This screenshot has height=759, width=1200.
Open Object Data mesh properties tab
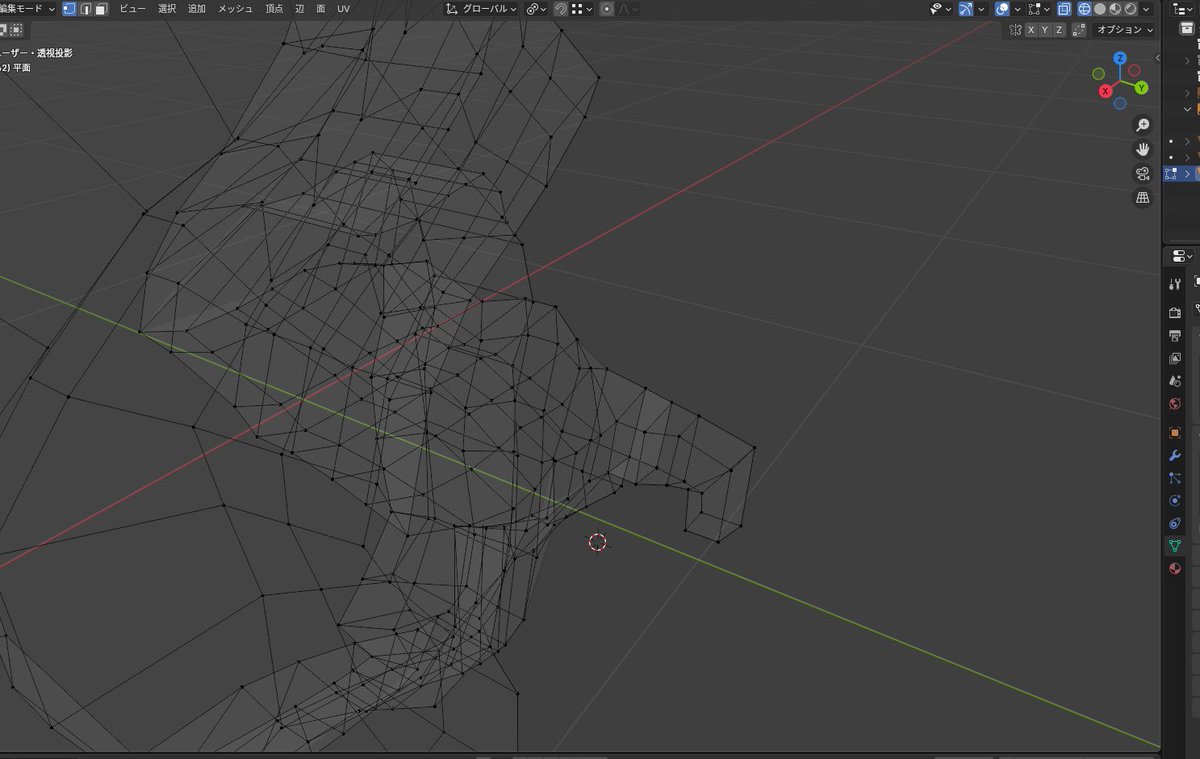coord(1175,546)
